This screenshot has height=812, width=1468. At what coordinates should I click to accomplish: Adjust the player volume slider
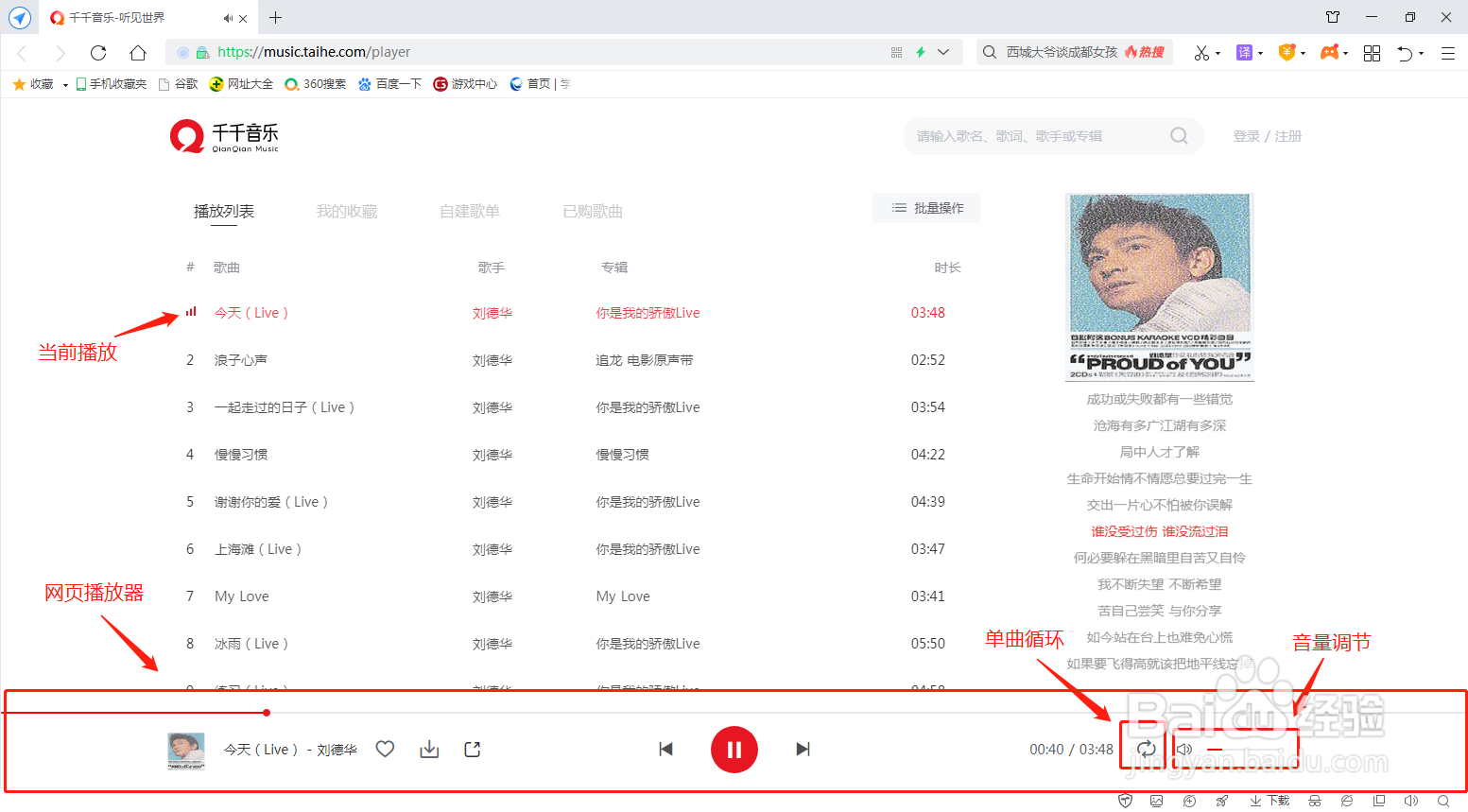pos(1248,750)
